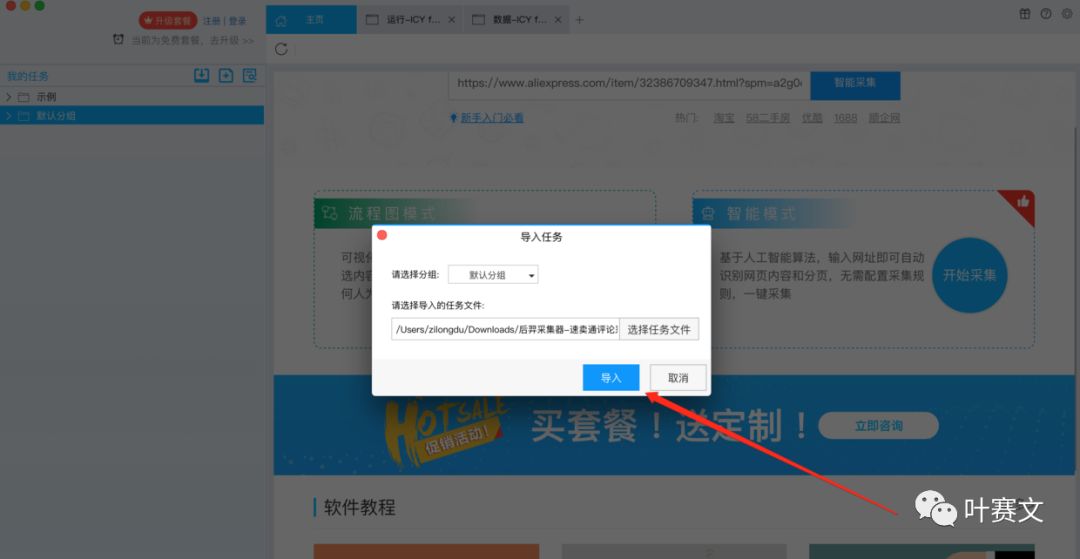Click the 导入 button in the dialog
This screenshot has width=1080, height=559.
point(611,378)
